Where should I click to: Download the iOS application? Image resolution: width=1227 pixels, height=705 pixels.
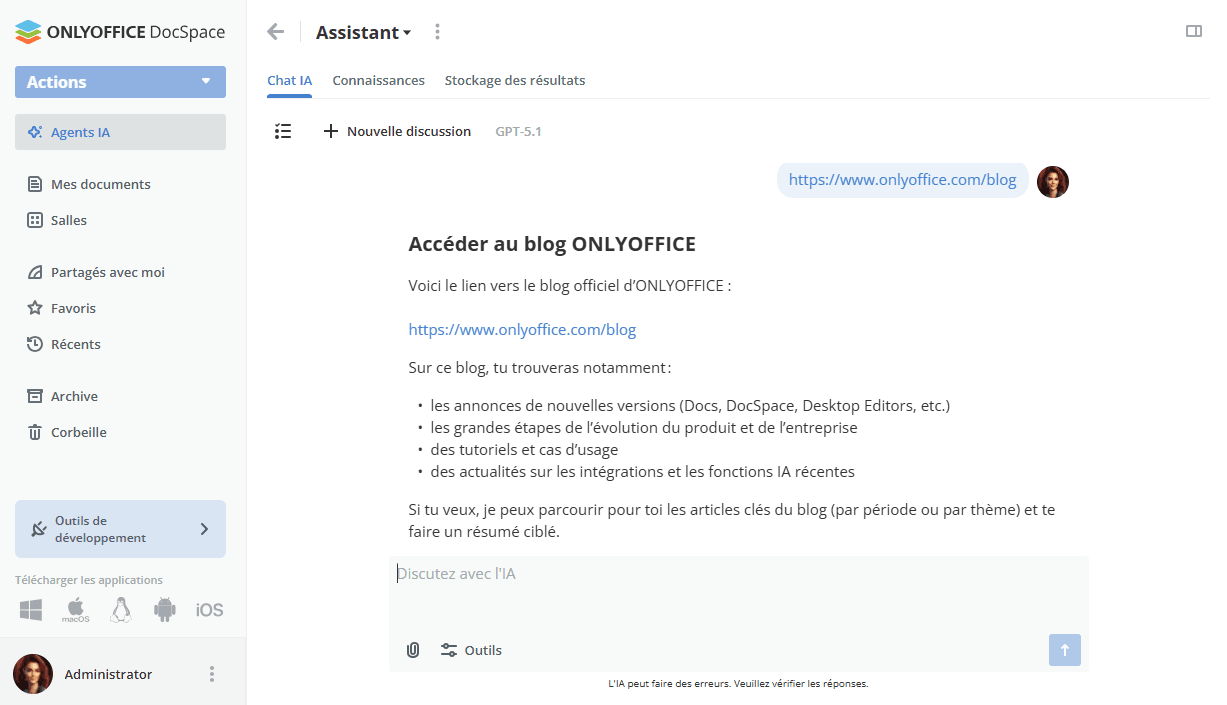click(x=209, y=609)
